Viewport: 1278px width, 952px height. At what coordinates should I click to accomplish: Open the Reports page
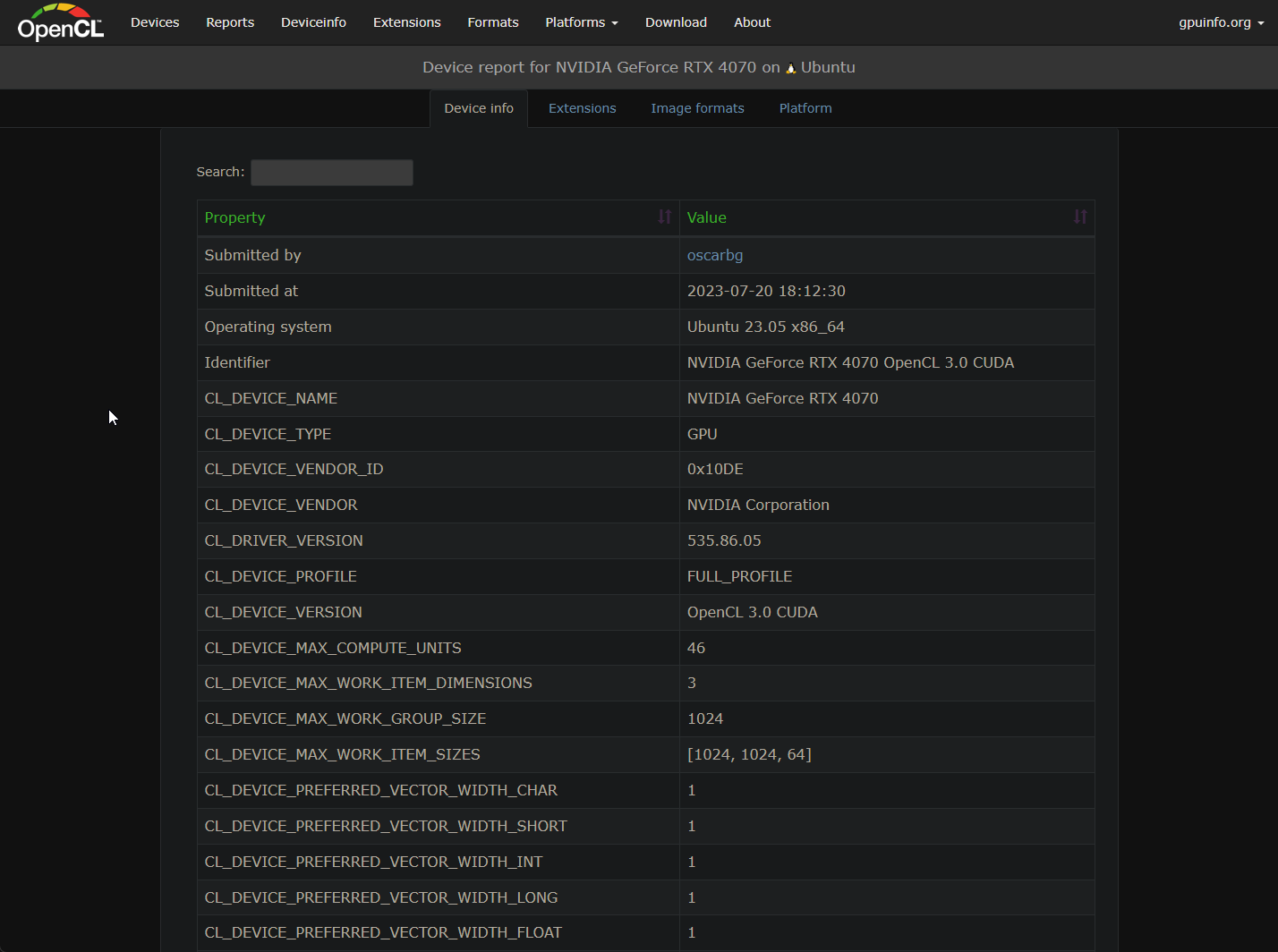[x=230, y=22]
